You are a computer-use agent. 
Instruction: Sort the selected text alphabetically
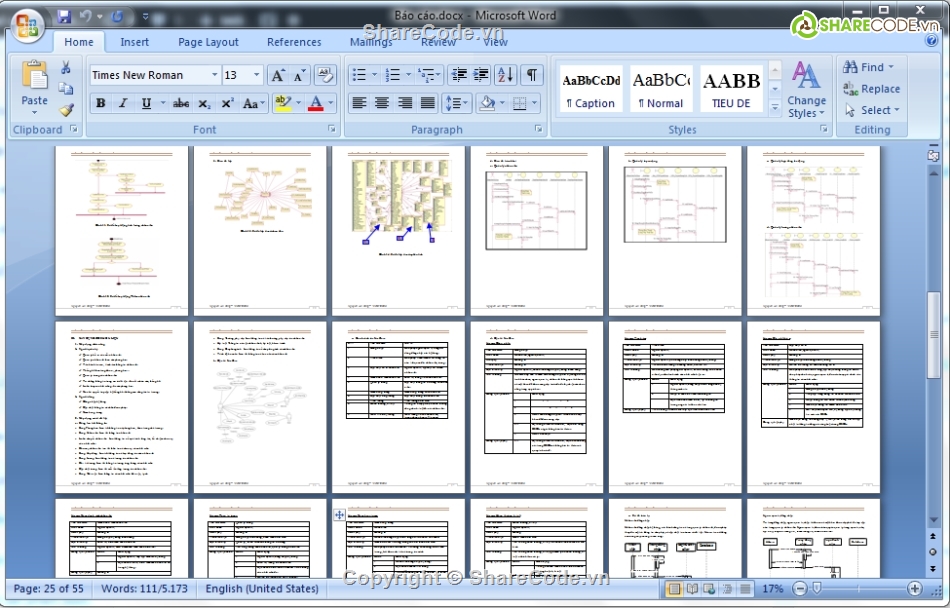coord(505,75)
